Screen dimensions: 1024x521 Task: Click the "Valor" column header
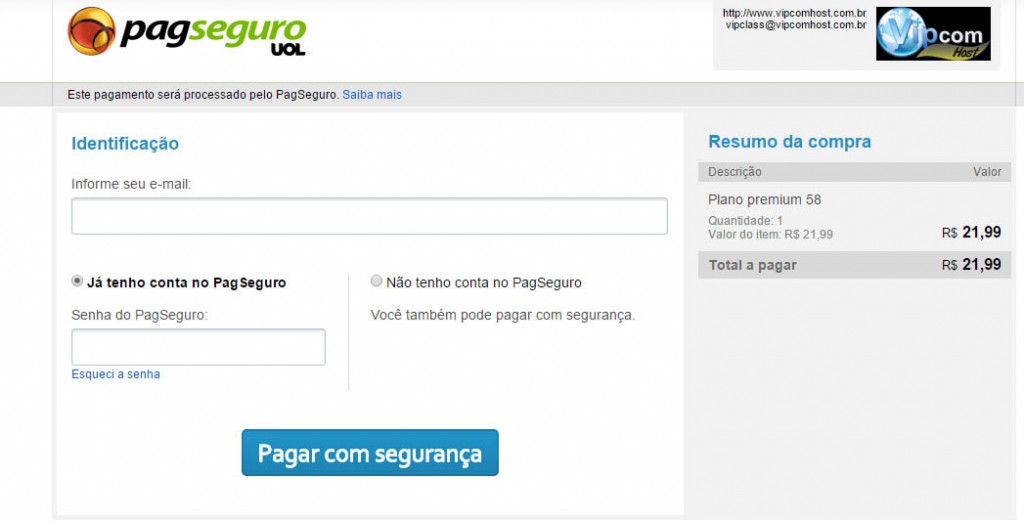(x=987, y=172)
